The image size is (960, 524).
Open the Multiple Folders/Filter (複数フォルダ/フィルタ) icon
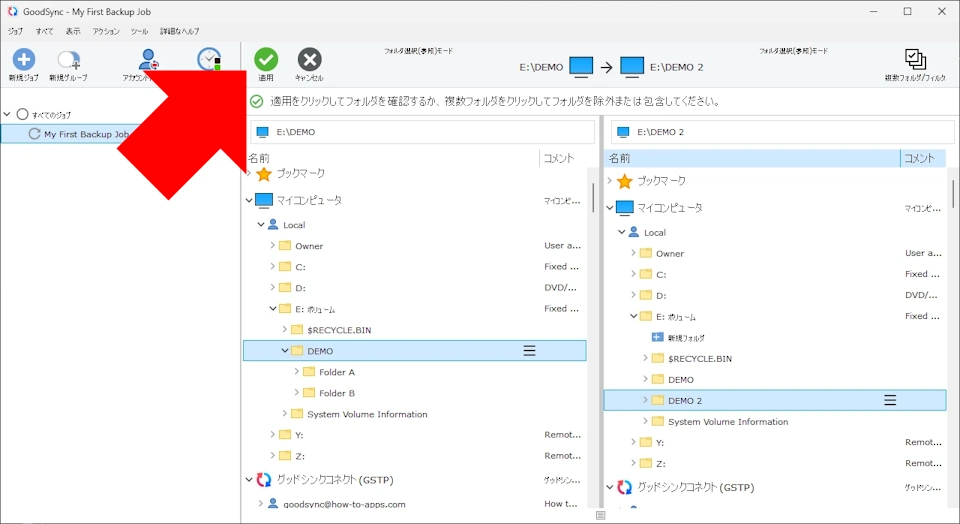(915, 59)
